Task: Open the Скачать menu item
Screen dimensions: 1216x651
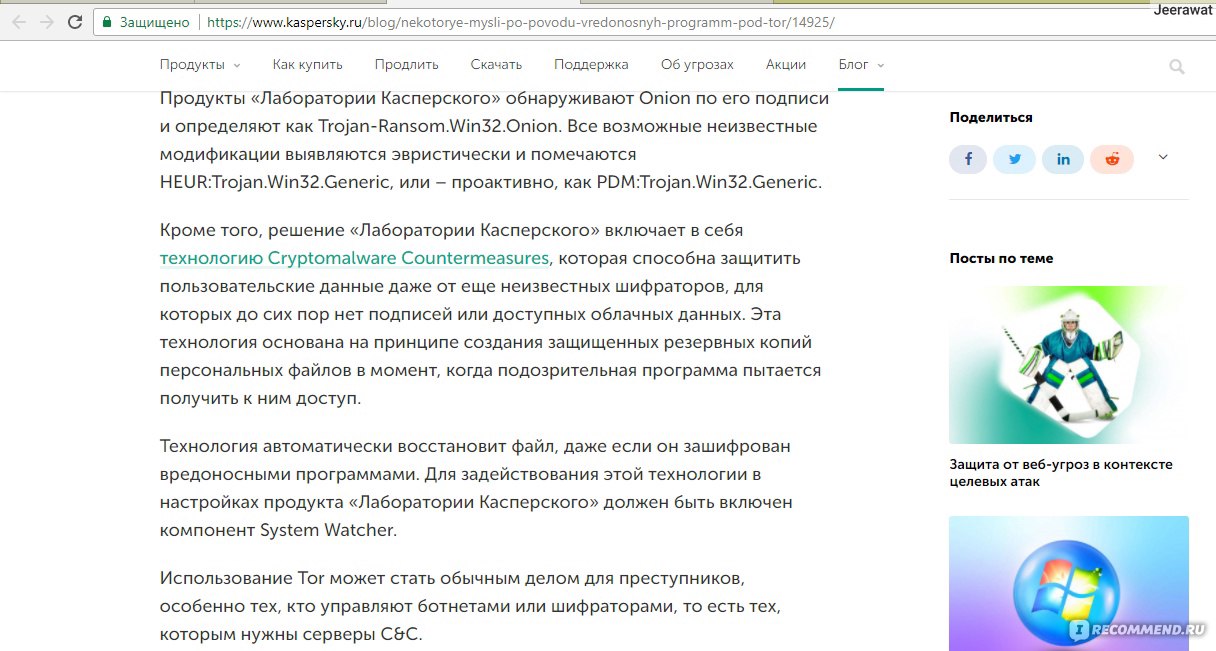Action: pyautogui.click(x=496, y=64)
